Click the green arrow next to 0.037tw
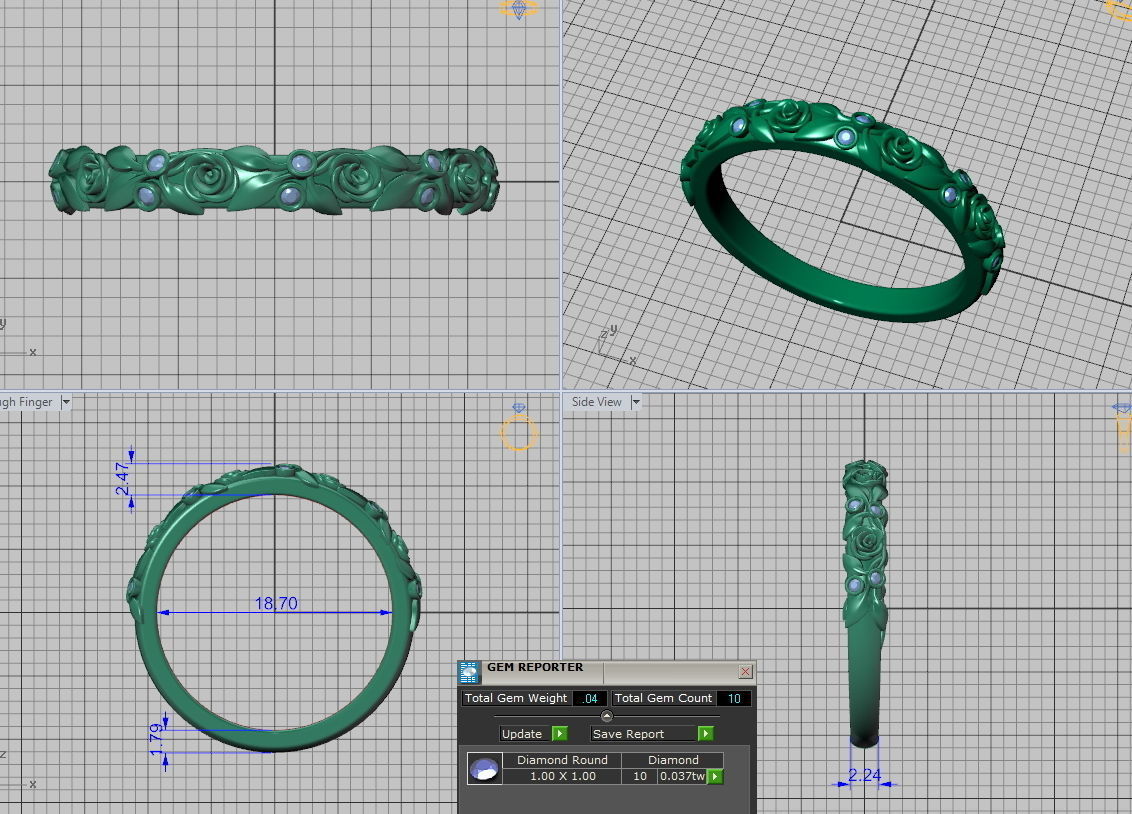 (715, 776)
